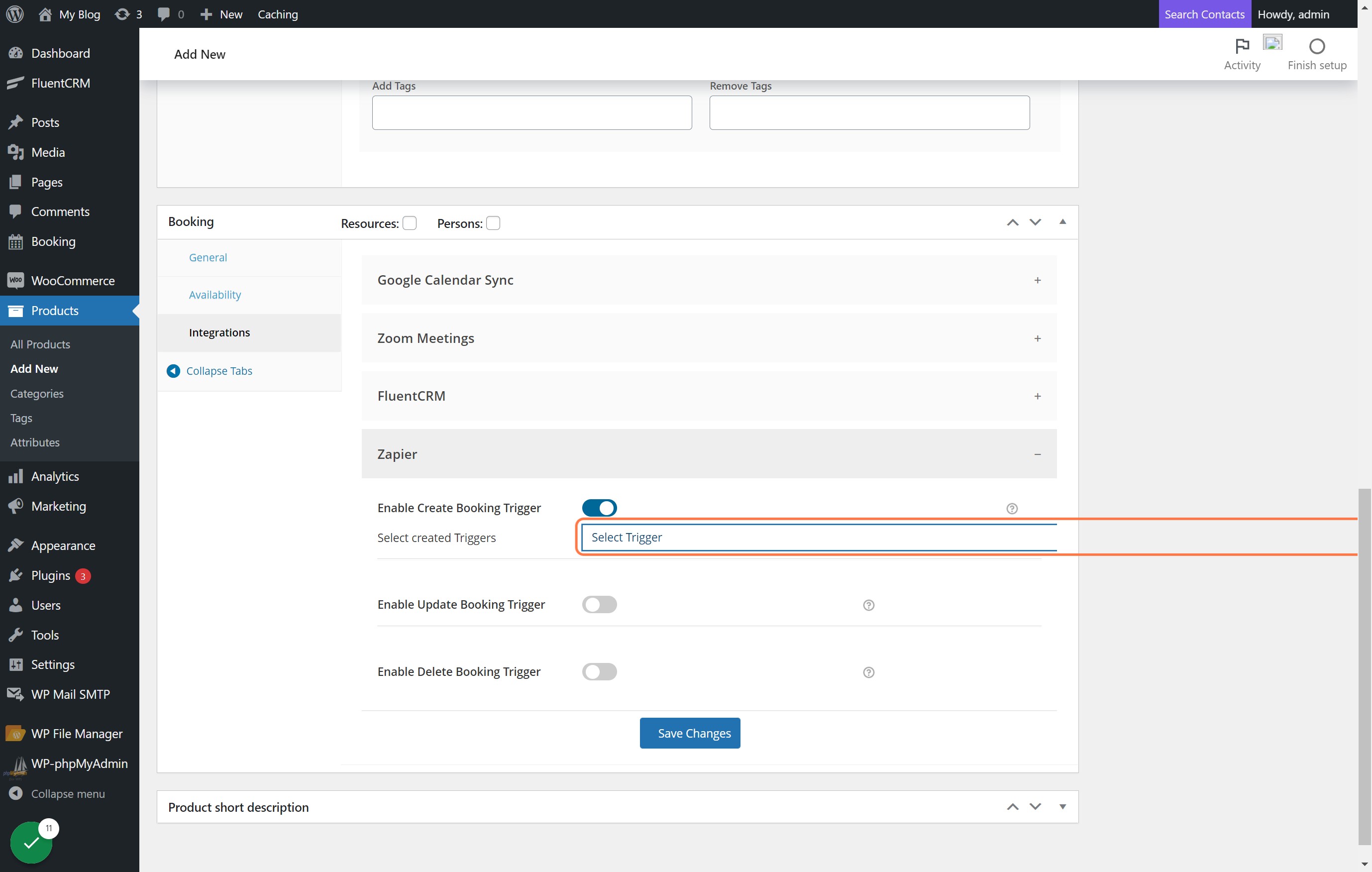Open Categories under Products
The width and height of the screenshot is (1372, 872).
[x=37, y=394]
